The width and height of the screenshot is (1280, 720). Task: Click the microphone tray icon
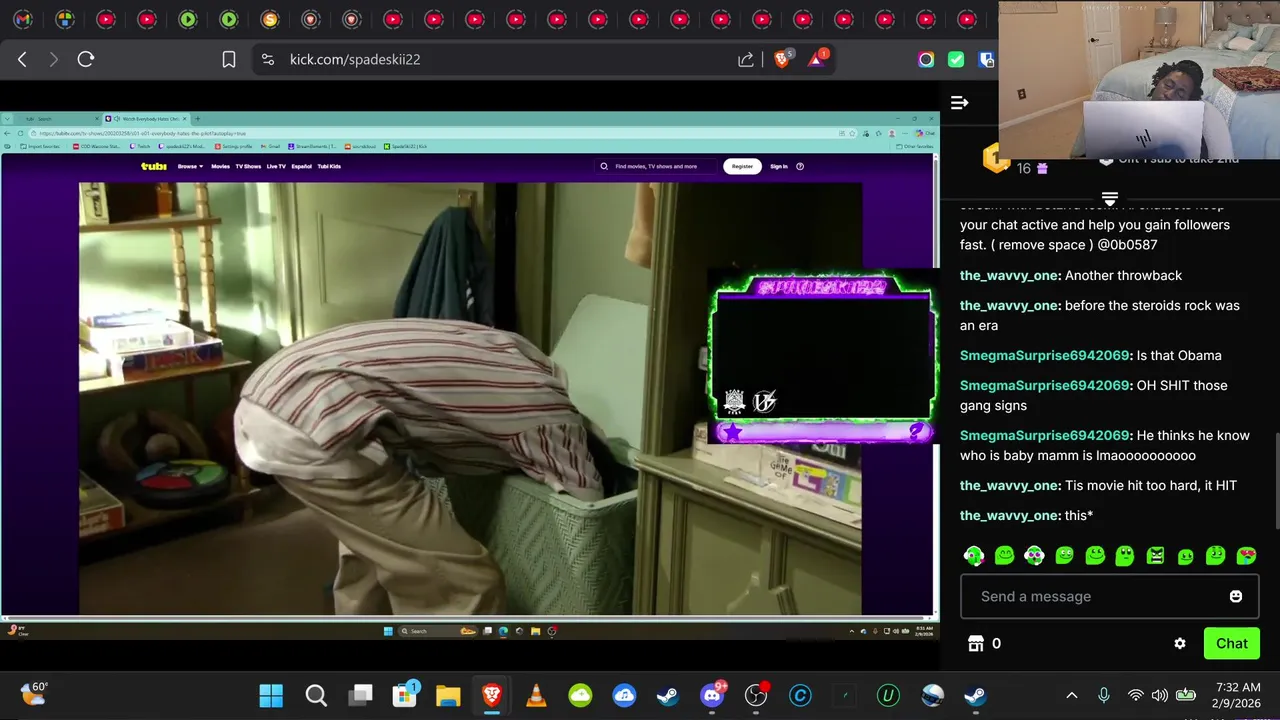1104,695
